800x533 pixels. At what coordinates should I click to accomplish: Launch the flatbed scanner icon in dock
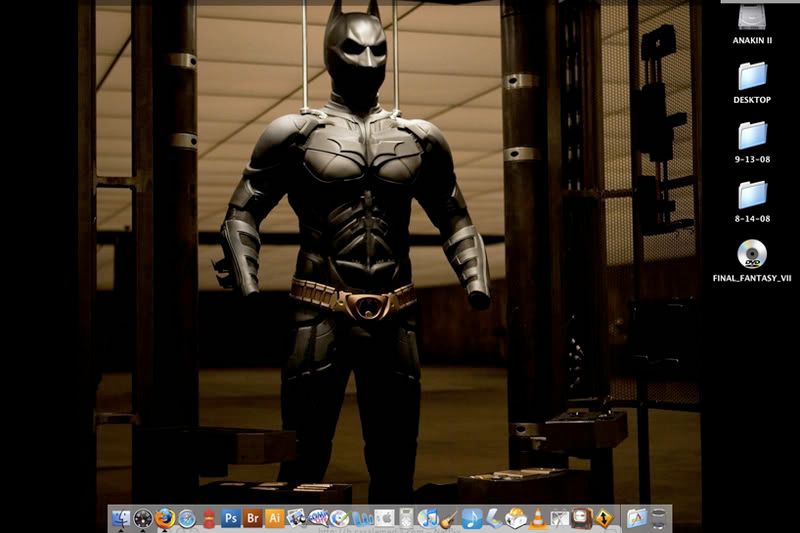493,518
